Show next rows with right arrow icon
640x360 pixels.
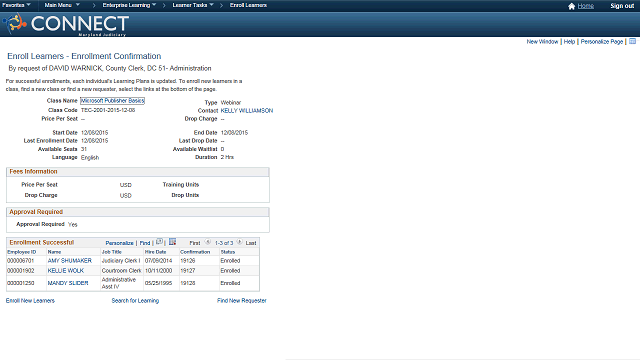point(240,242)
